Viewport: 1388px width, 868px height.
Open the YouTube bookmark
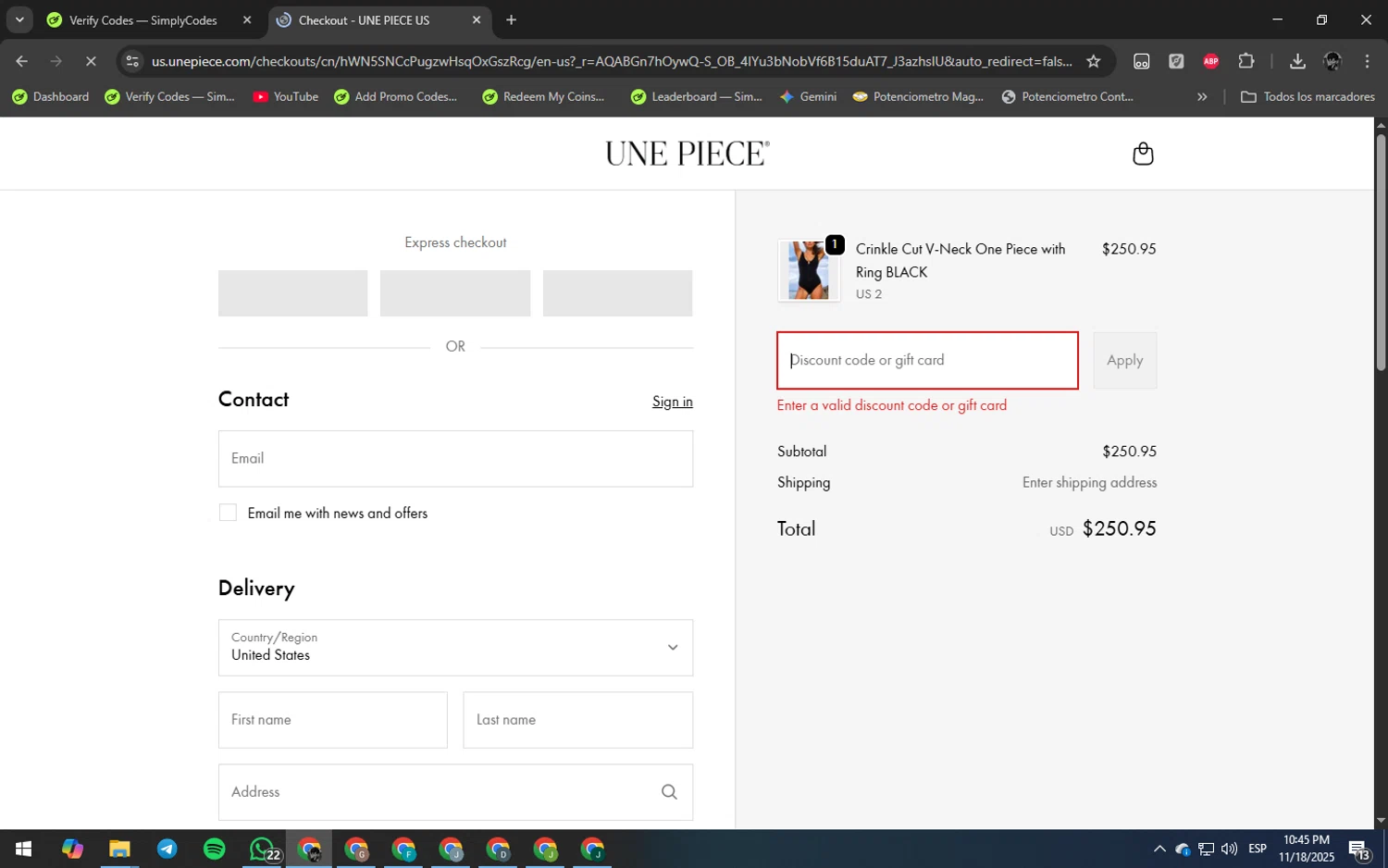coord(285,96)
